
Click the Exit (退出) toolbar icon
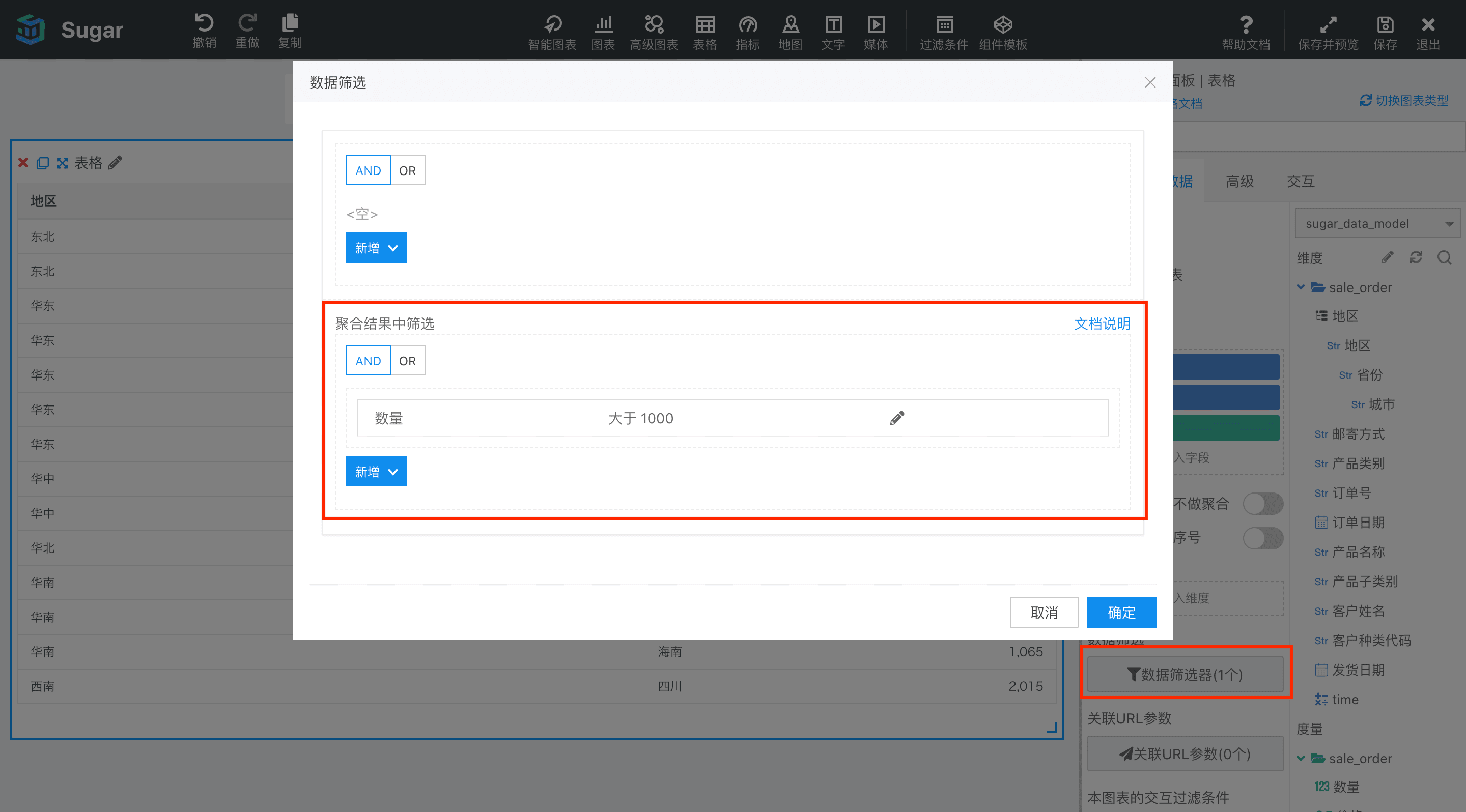click(x=1427, y=33)
